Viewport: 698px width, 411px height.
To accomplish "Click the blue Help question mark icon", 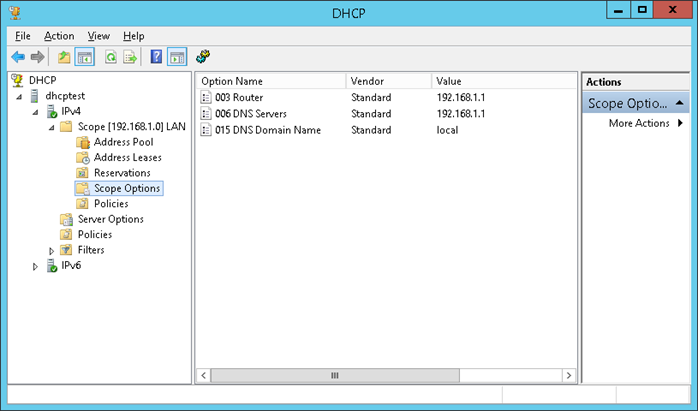I will [156, 57].
